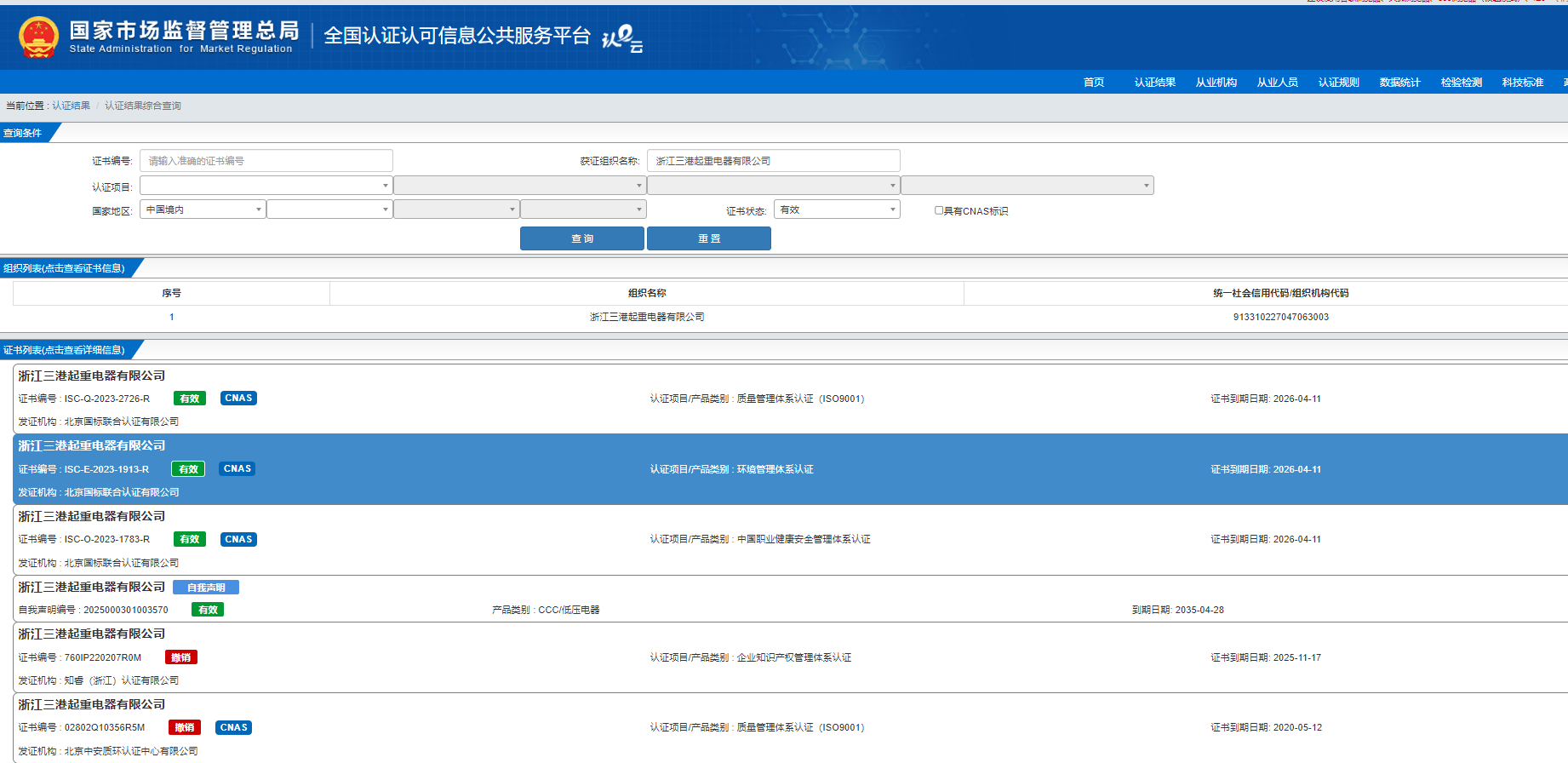Click CNAS badge on certificate ISC-Q-2023-2726-R
This screenshot has width=1568, height=763.
[238, 399]
